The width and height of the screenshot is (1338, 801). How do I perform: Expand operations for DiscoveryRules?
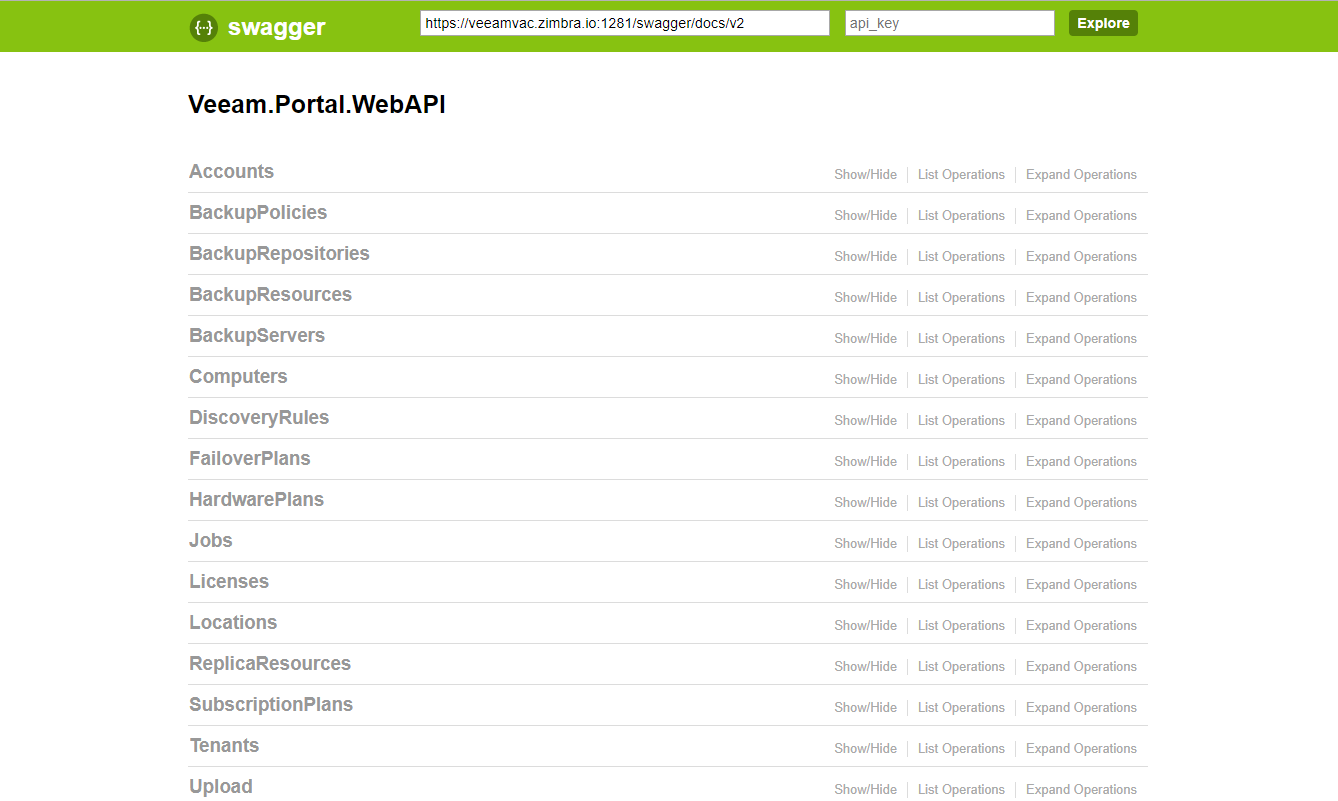[1081, 421]
